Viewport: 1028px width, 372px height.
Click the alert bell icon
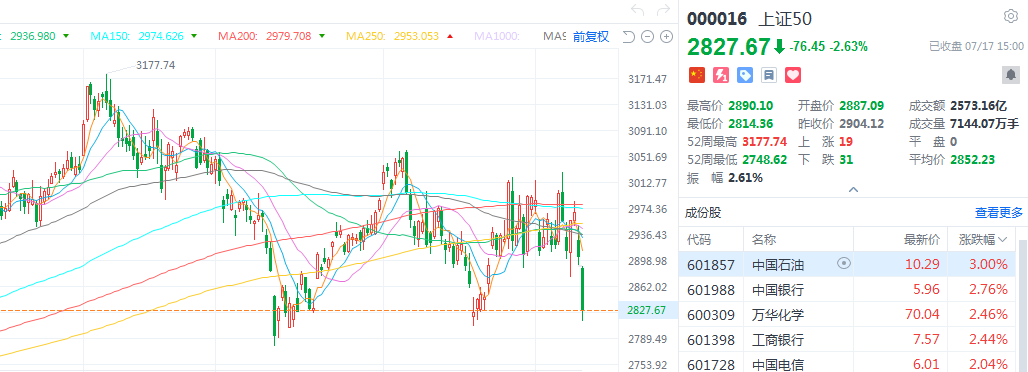point(1011,75)
